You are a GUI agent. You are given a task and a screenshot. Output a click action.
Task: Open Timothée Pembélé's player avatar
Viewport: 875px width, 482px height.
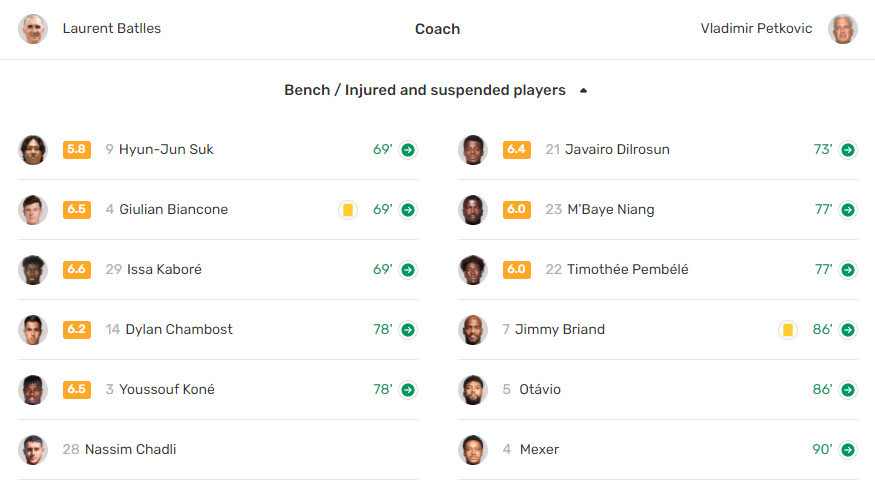[x=473, y=269]
